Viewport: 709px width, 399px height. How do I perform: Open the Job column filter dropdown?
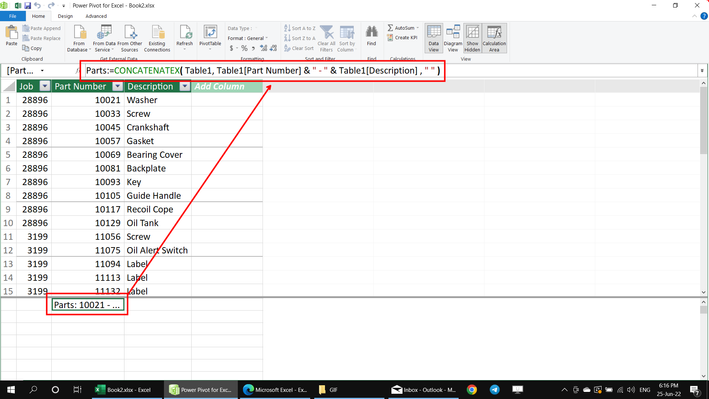pyautogui.click(x=45, y=86)
